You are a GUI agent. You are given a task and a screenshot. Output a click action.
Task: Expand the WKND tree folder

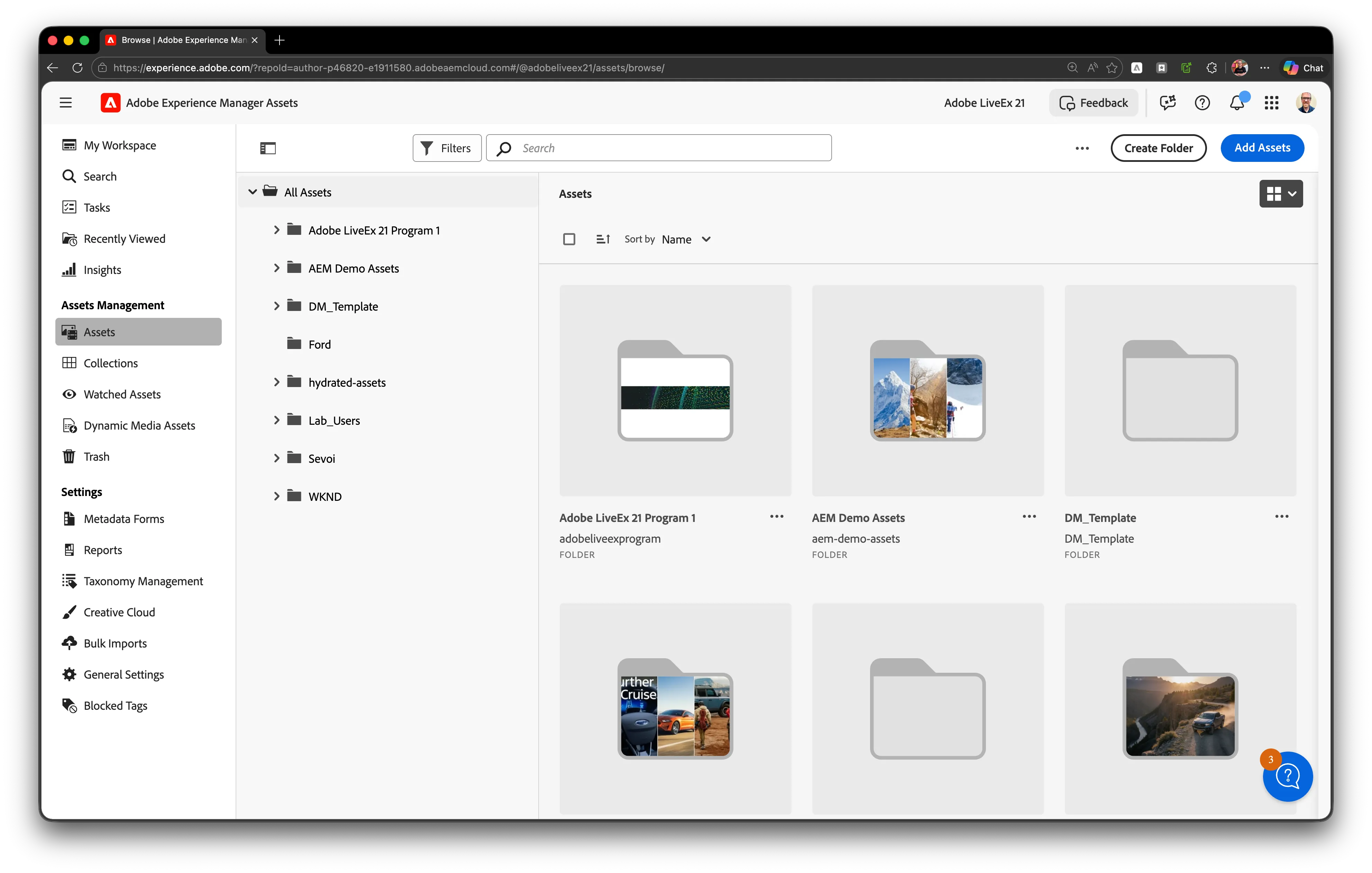[276, 496]
